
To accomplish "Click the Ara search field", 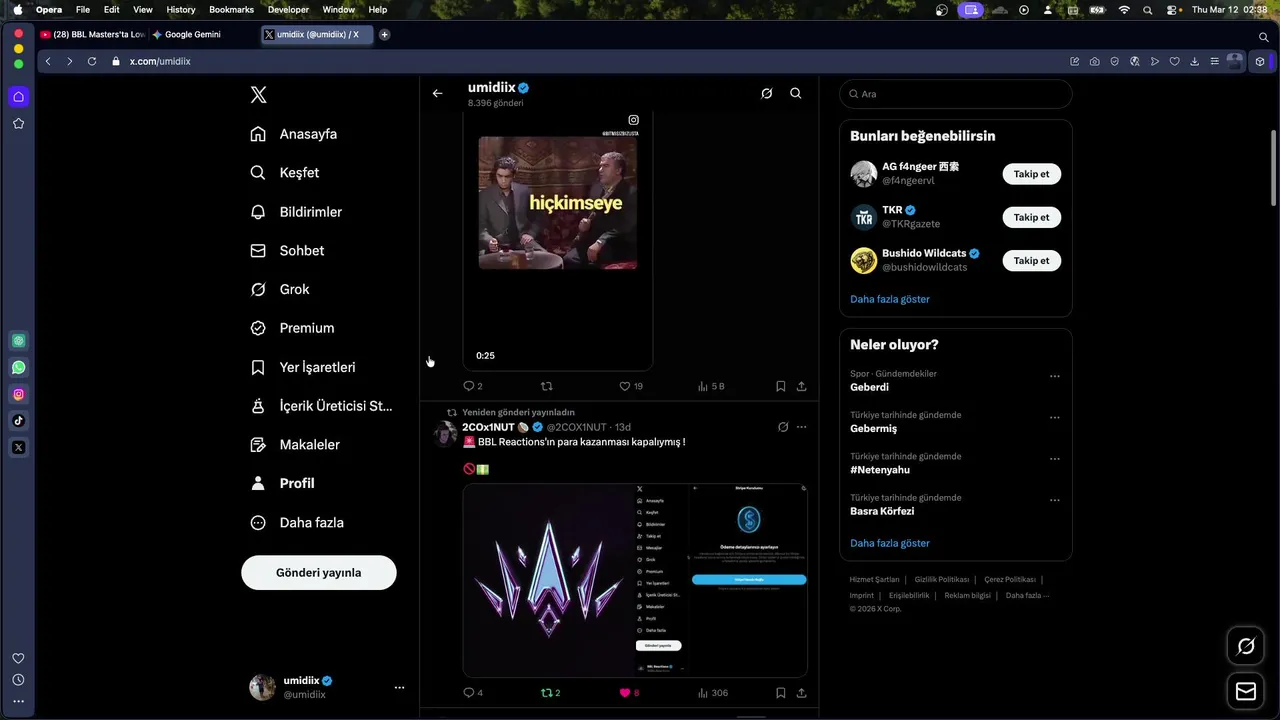I will [x=956, y=94].
